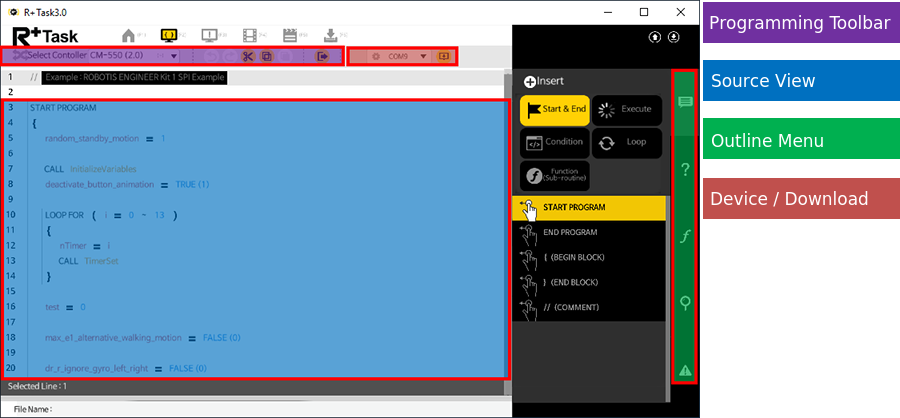Click the TRUE (1) value

coord(192,185)
